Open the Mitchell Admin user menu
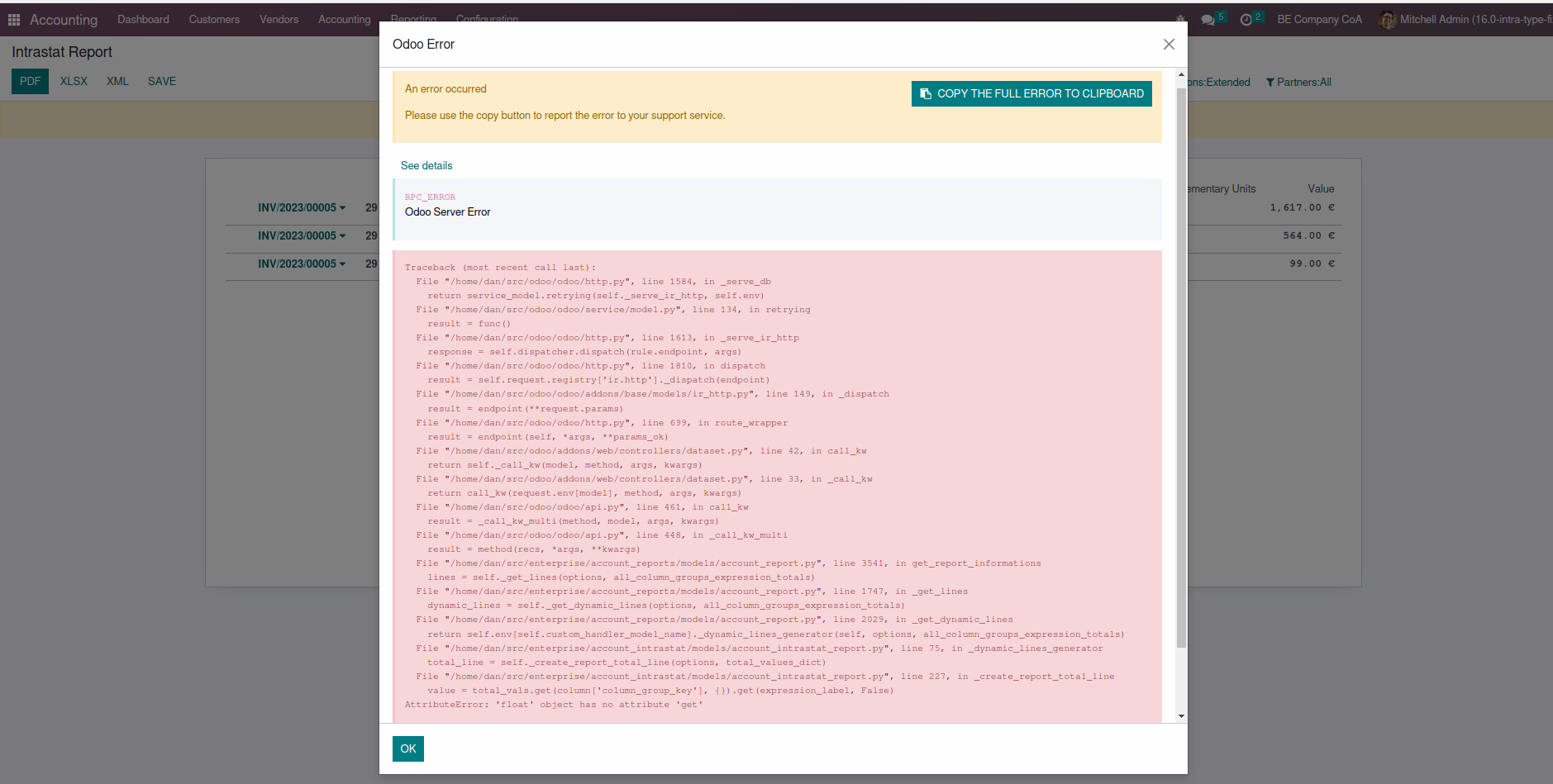The image size is (1553, 784). point(1466,20)
